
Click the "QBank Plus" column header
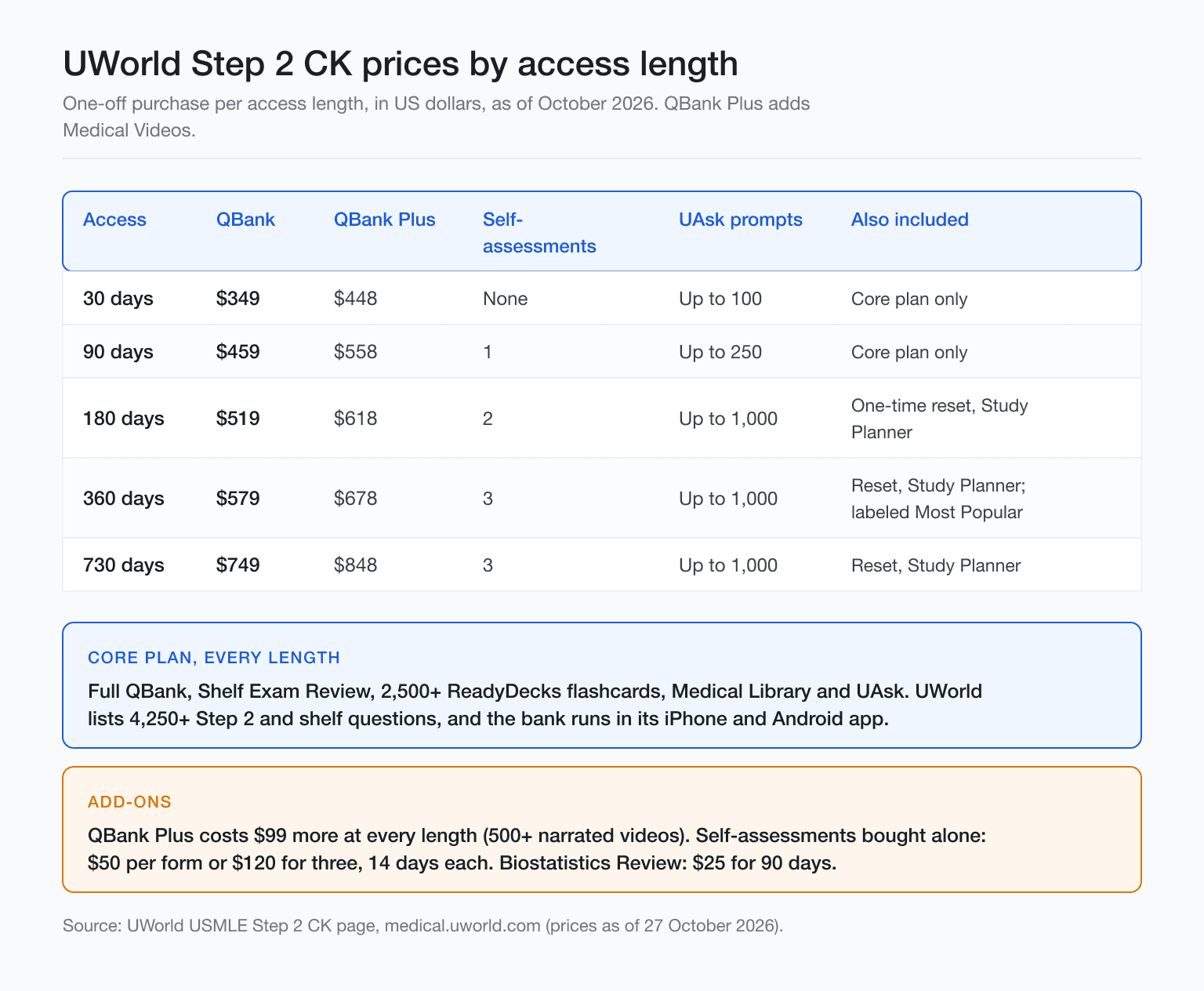click(385, 220)
